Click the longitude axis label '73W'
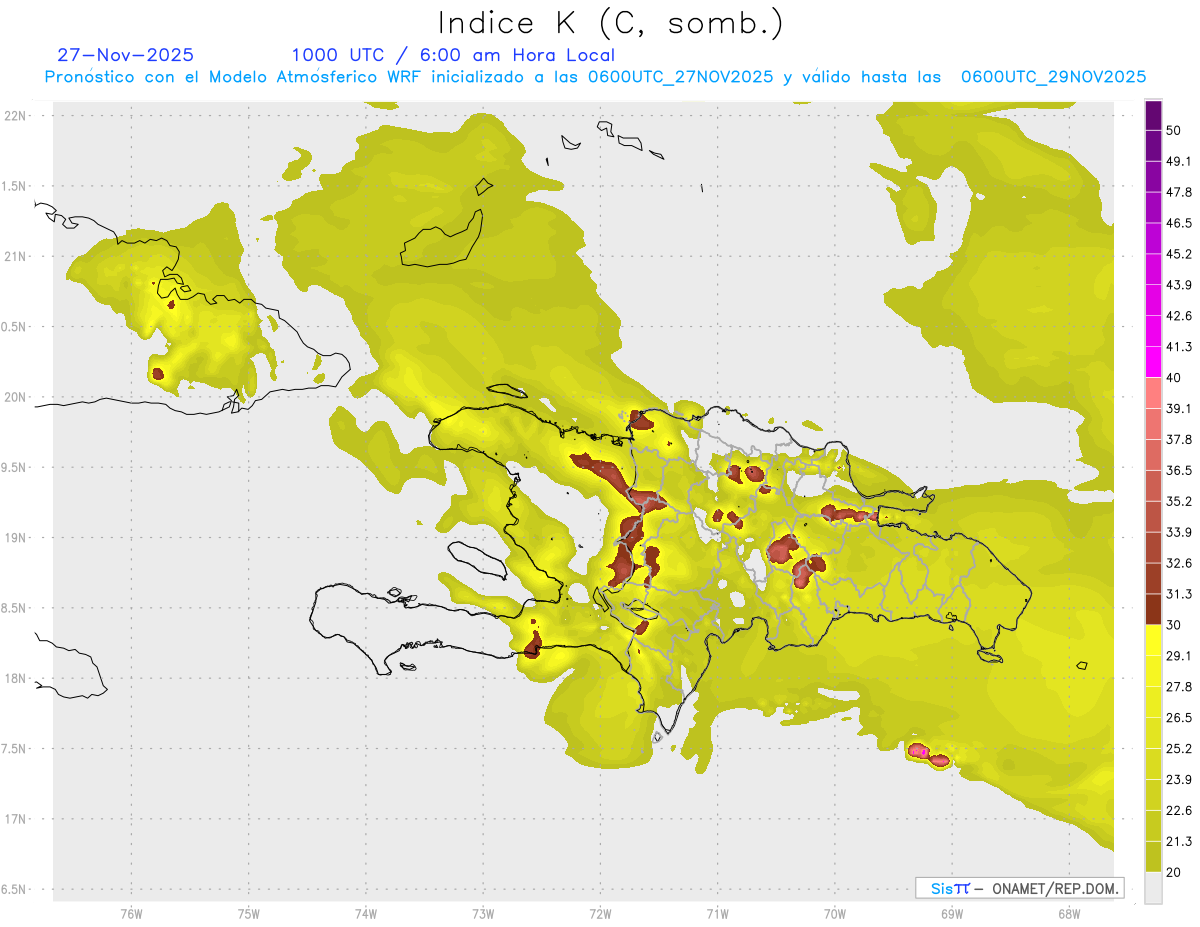Screen dimensions: 1200x927 pyautogui.click(x=483, y=913)
